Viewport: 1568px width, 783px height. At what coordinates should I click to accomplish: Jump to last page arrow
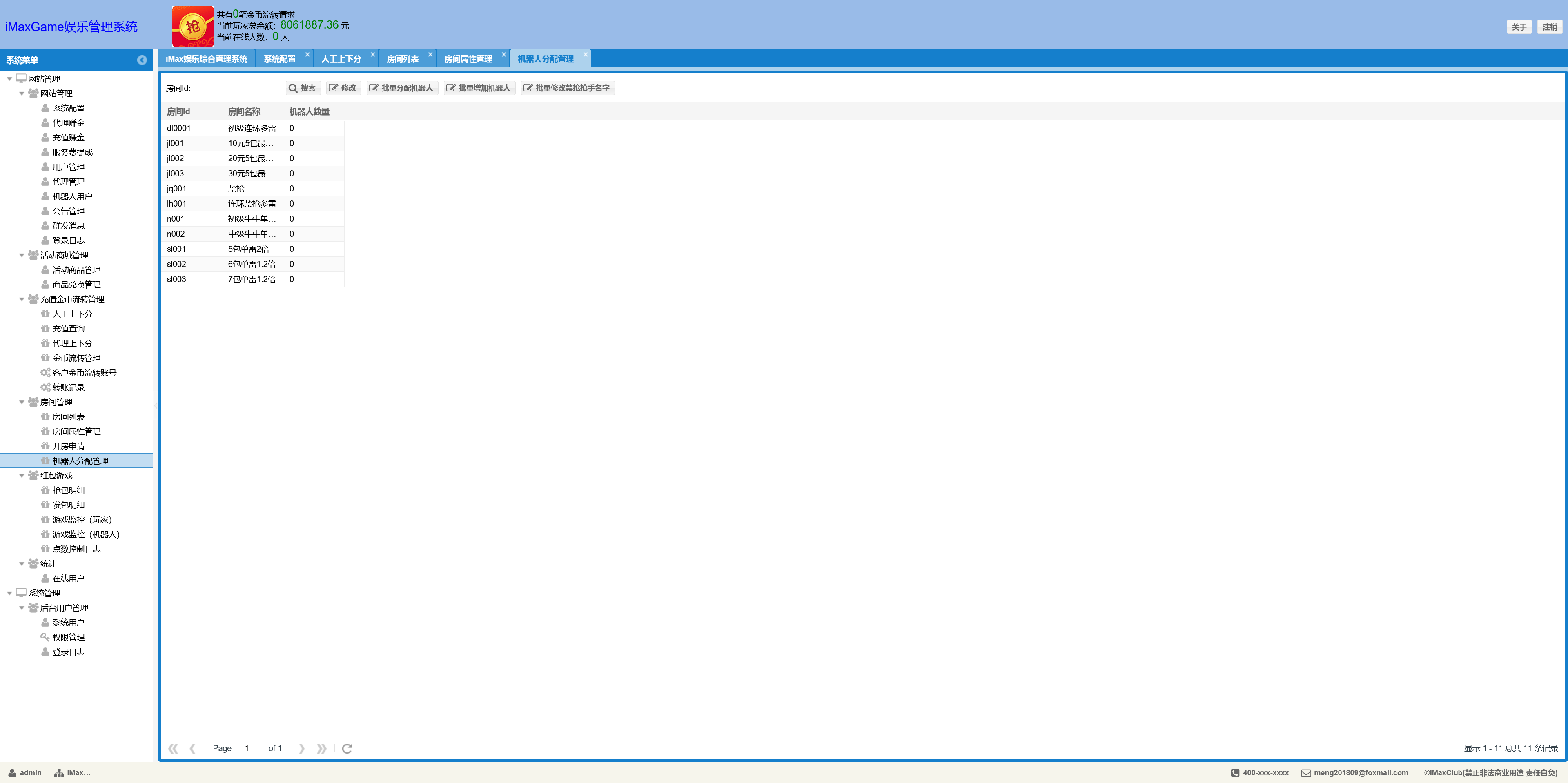[x=321, y=748]
